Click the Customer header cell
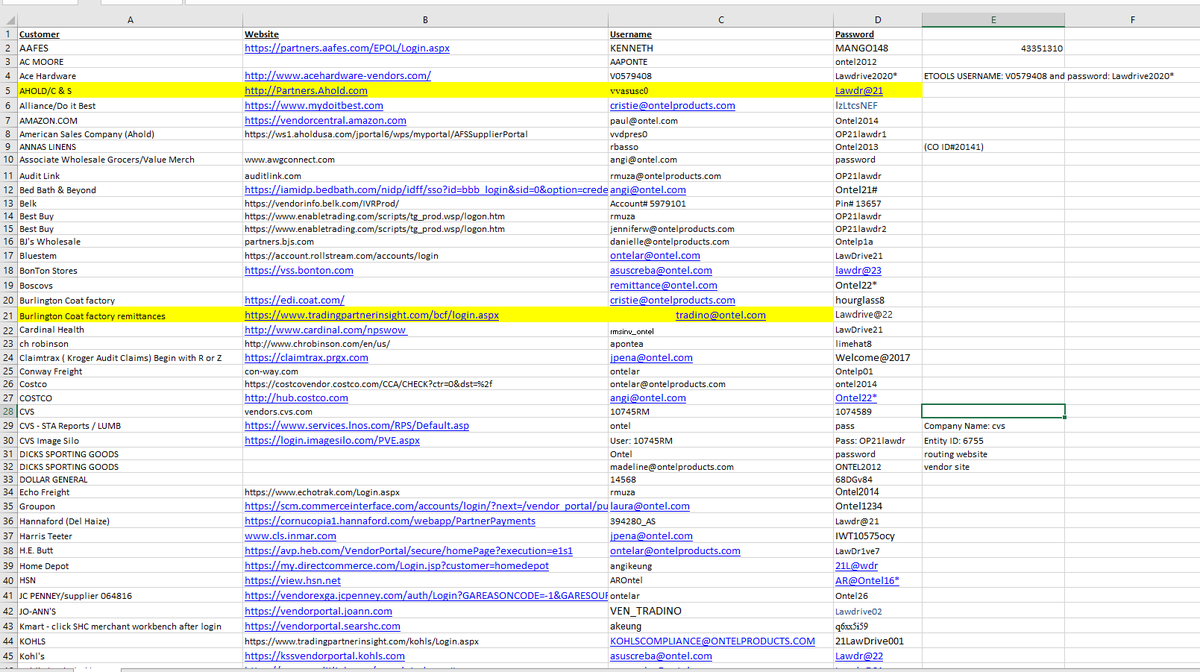 coord(130,34)
